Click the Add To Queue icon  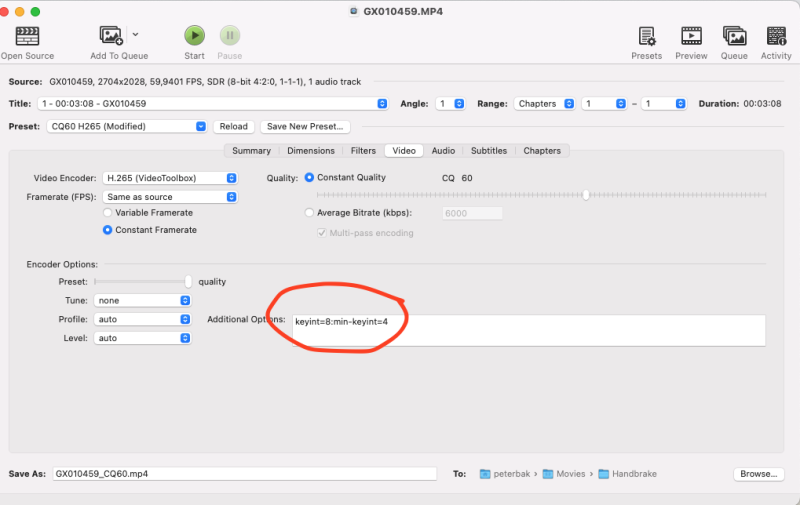(x=111, y=36)
